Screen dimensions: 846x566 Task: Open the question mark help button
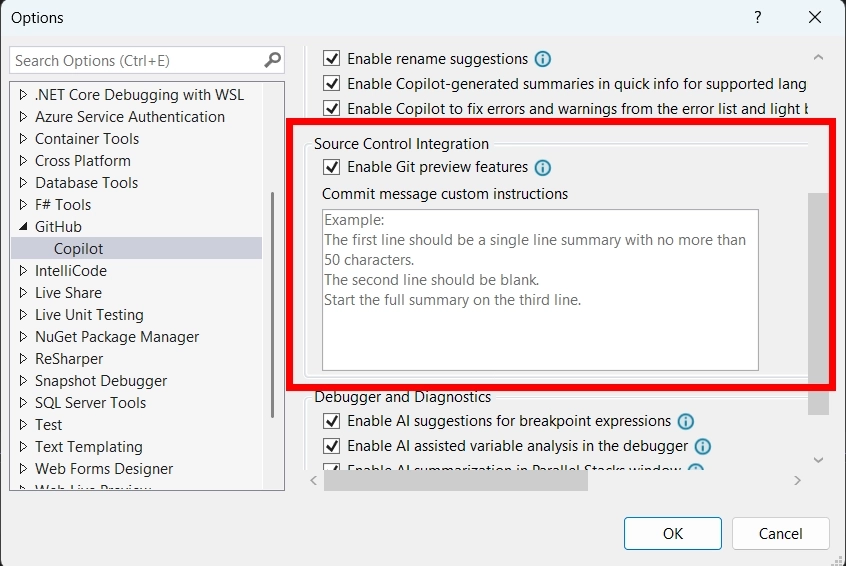pyautogui.click(x=758, y=18)
